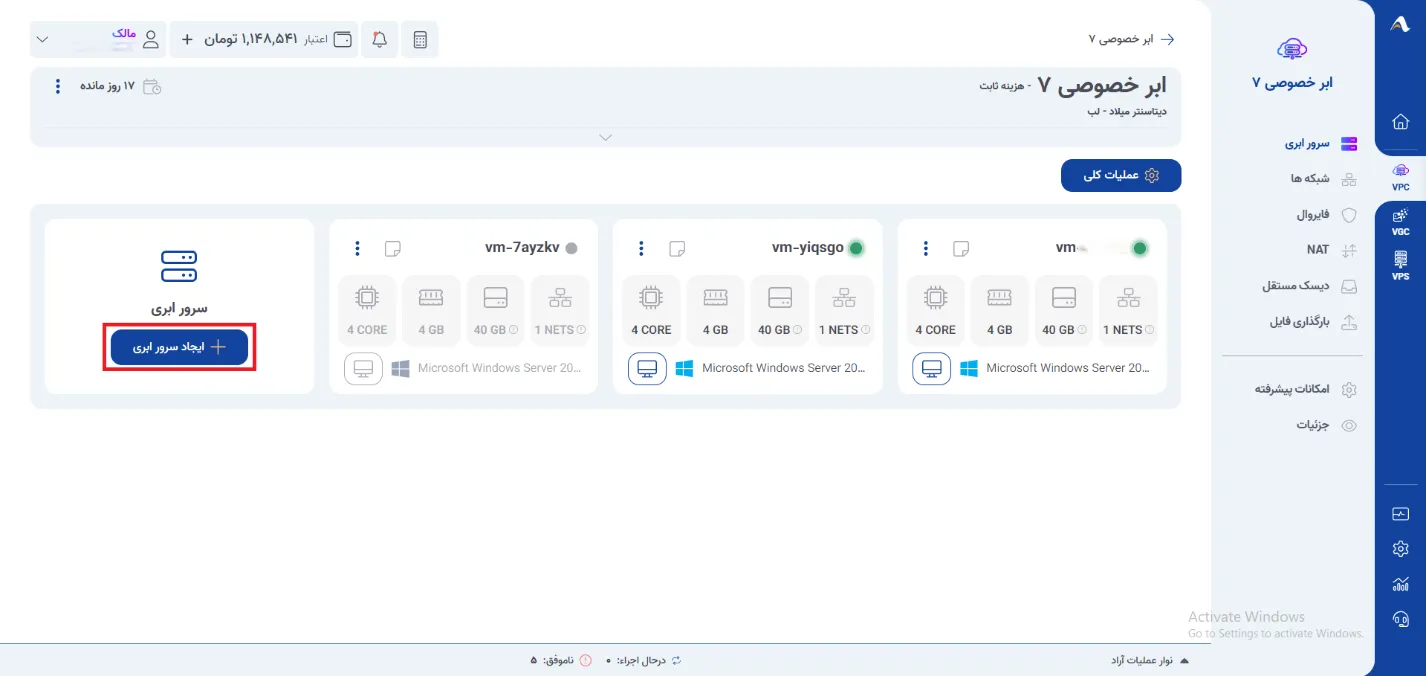Screen dimensions: 1426x676
Task: Open the notifications bell
Action: [x=380, y=40]
